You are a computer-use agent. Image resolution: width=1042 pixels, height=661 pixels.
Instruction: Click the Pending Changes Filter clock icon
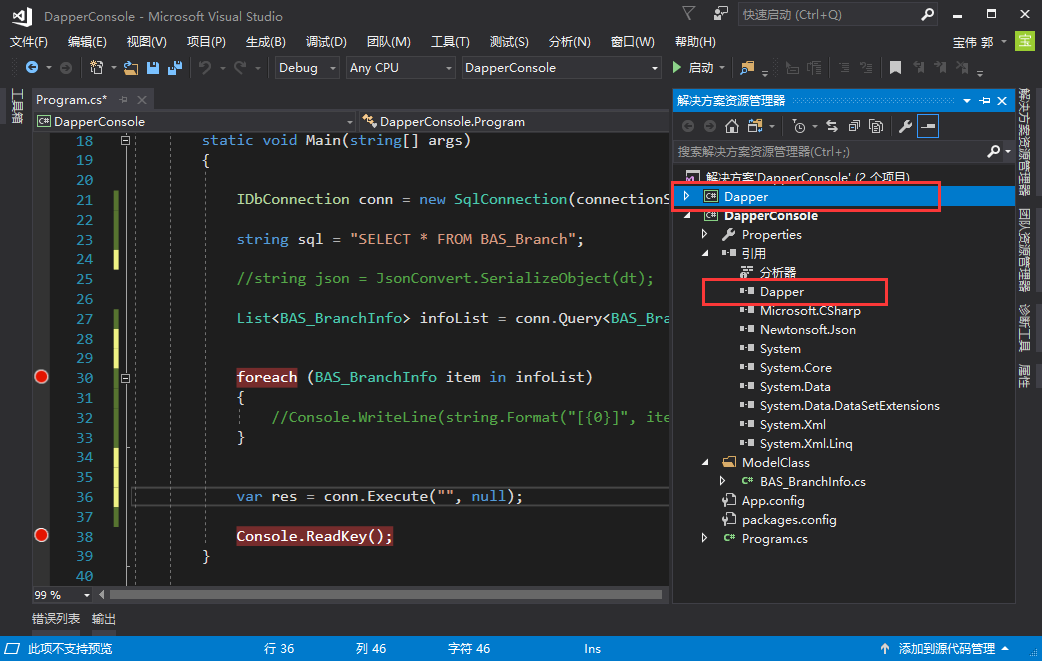pyautogui.click(x=798, y=126)
